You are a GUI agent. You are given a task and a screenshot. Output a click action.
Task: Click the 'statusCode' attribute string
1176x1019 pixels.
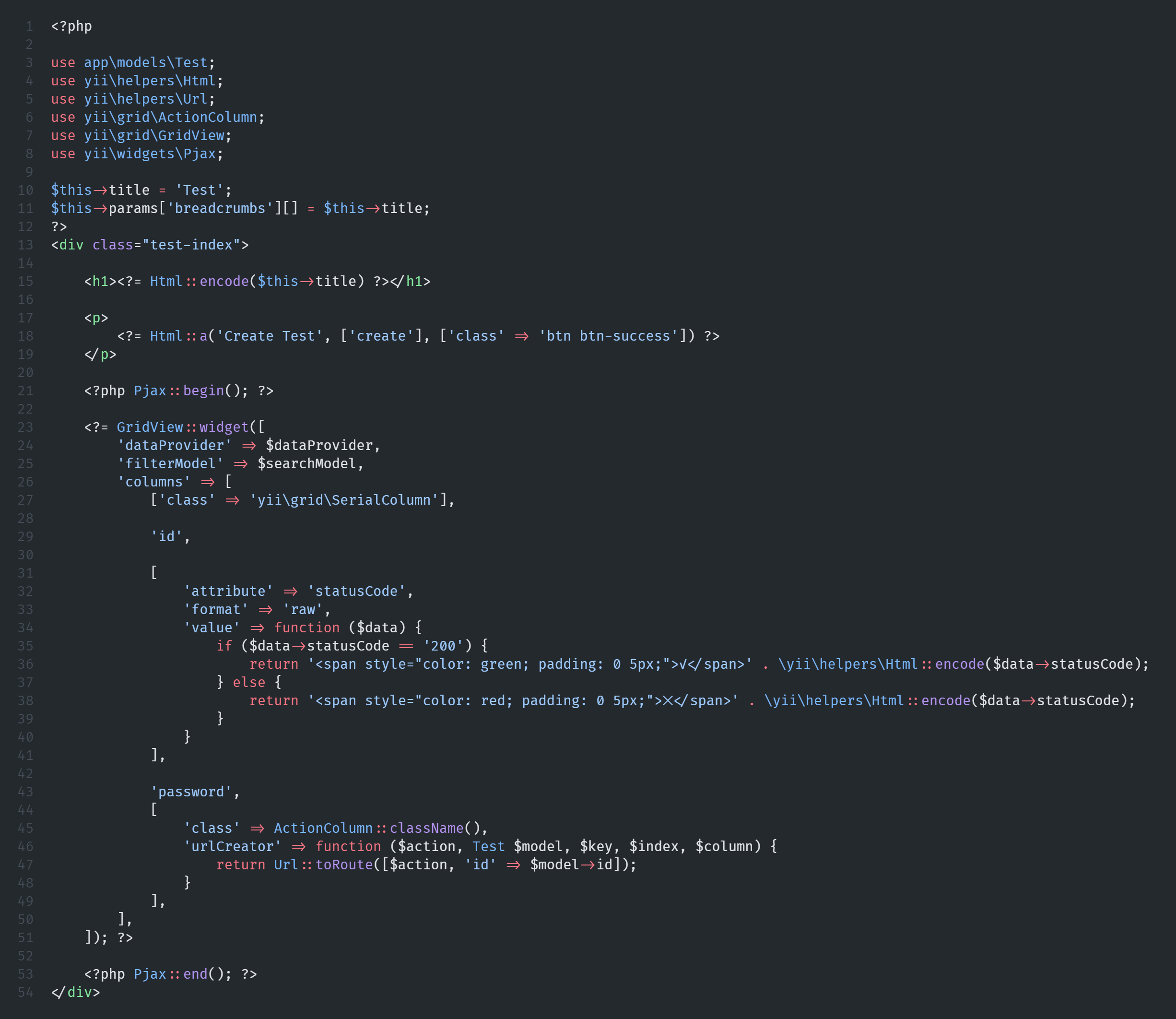click(x=356, y=592)
